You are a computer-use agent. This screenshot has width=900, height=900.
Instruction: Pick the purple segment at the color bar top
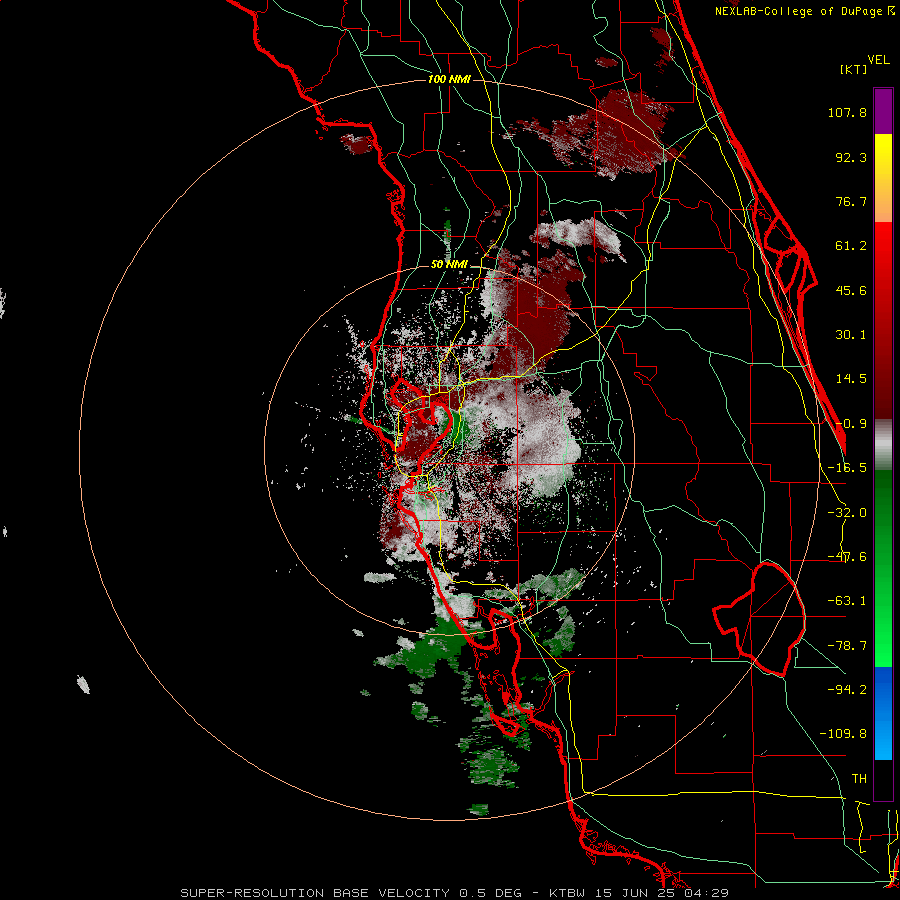pos(883,111)
